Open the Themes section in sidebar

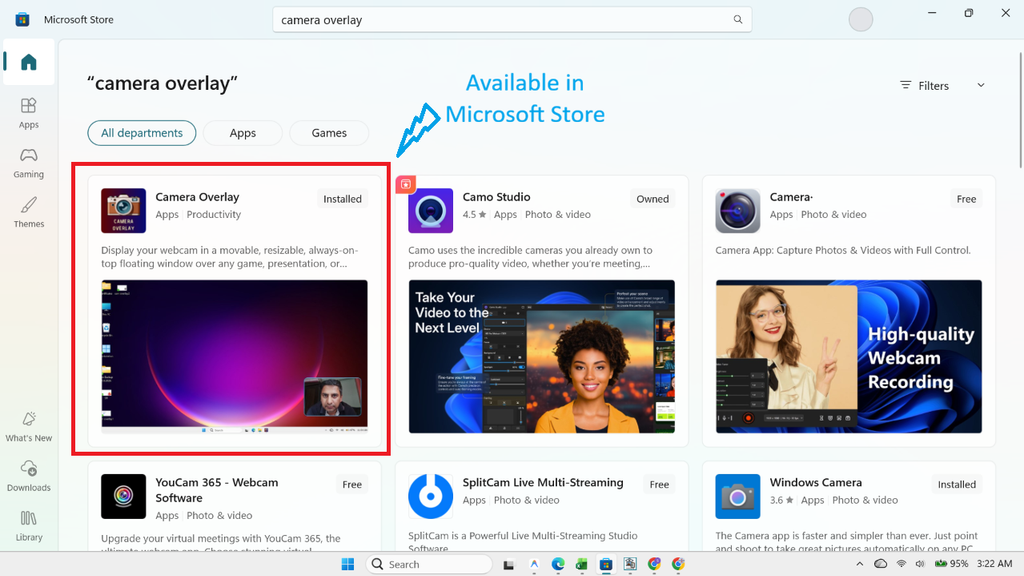point(29,212)
